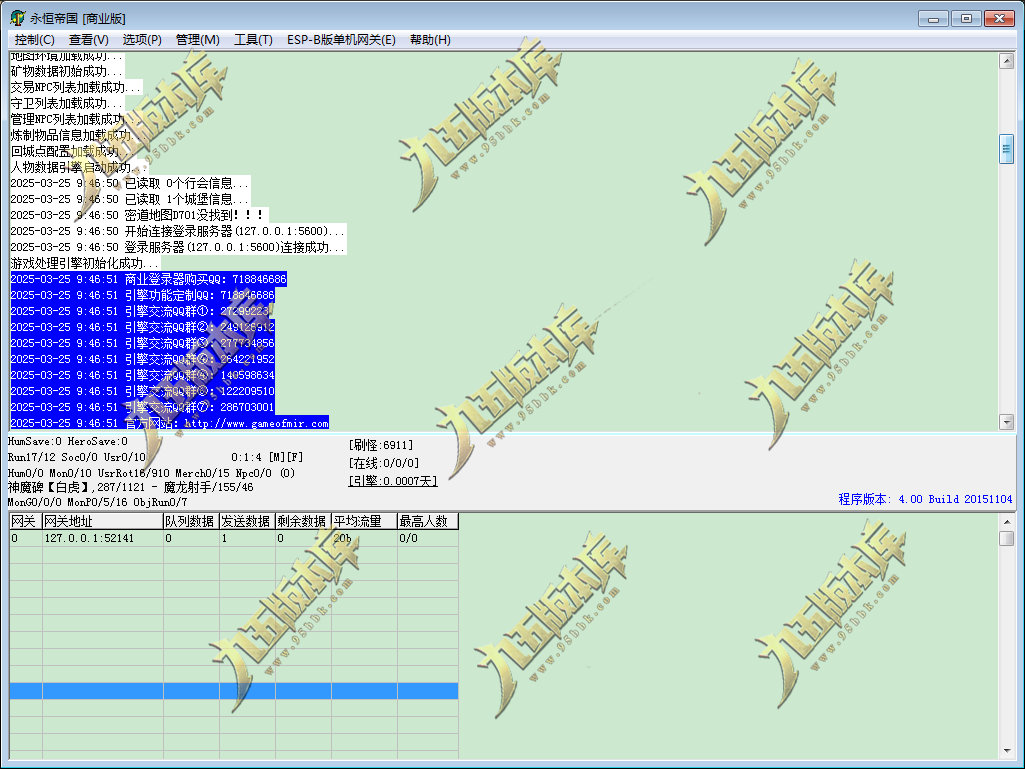The height and width of the screenshot is (769, 1025).
Task: Select gateway address 127.0.0.1:52141 cell
Action: pyautogui.click(x=103, y=538)
